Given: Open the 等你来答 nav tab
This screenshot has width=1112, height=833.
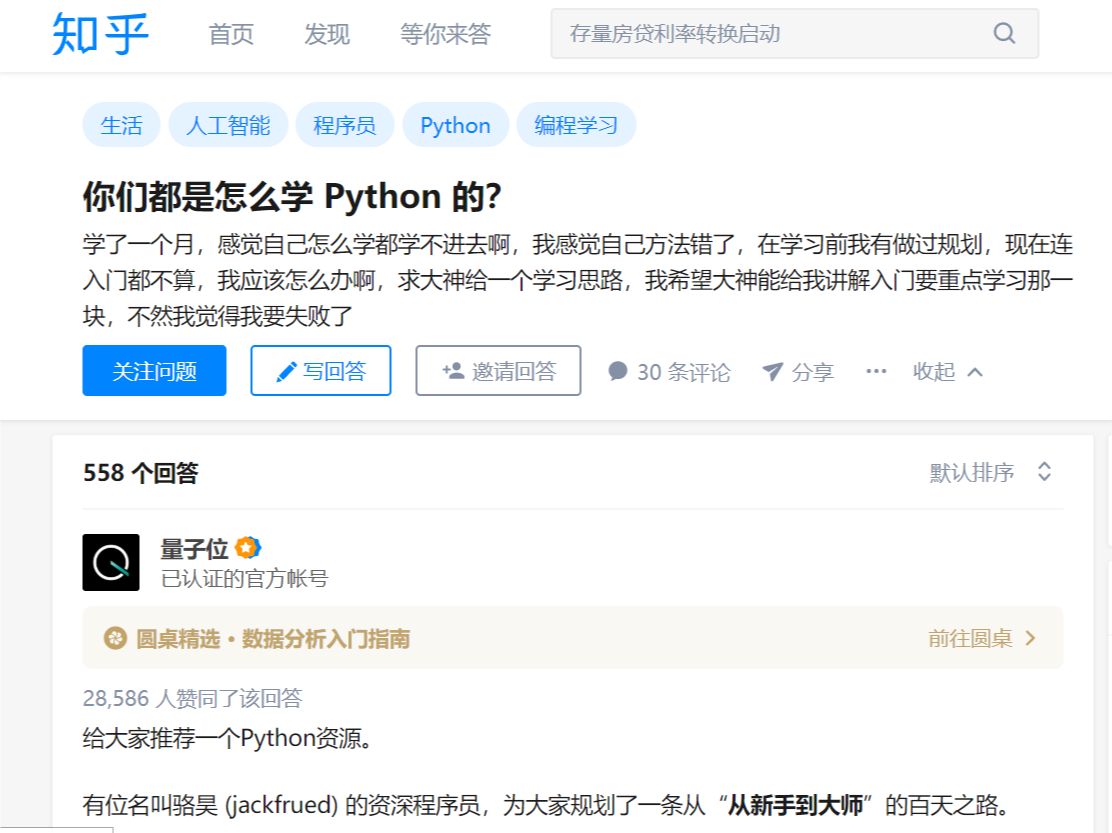Looking at the screenshot, I should 445,34.
